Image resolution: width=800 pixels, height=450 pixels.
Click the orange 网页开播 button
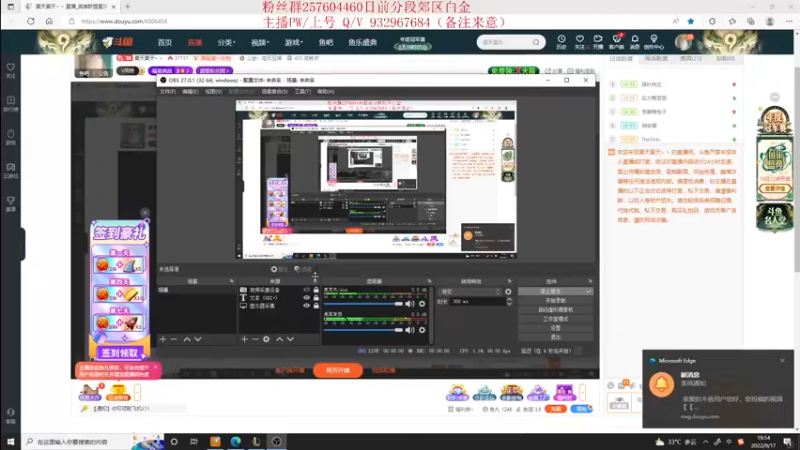[338, 370]
